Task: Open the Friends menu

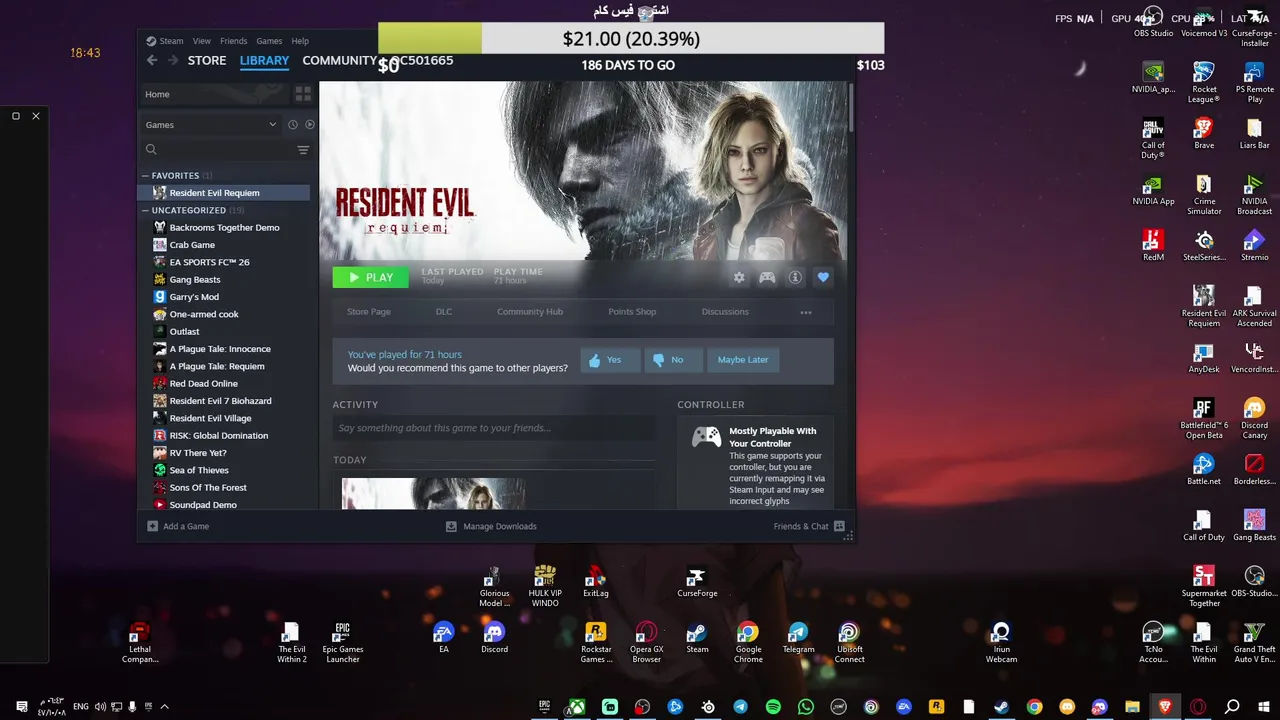Action: point(233,41)
